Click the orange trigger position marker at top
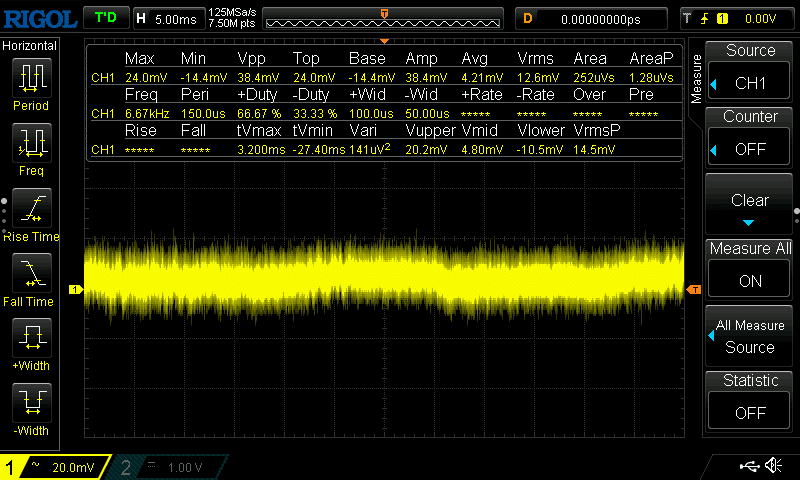This screenshot has width=800, height=480. (x=385, y=12)
